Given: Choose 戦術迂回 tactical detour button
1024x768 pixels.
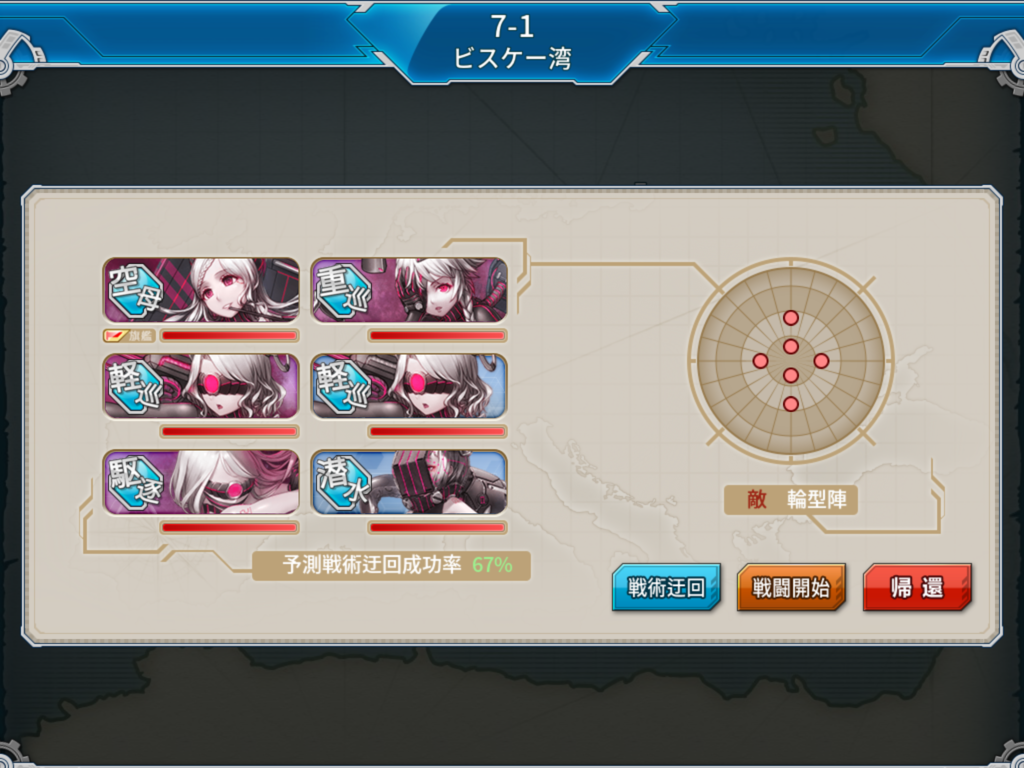Looking at the screenshot, I should [x=666, y=588].
